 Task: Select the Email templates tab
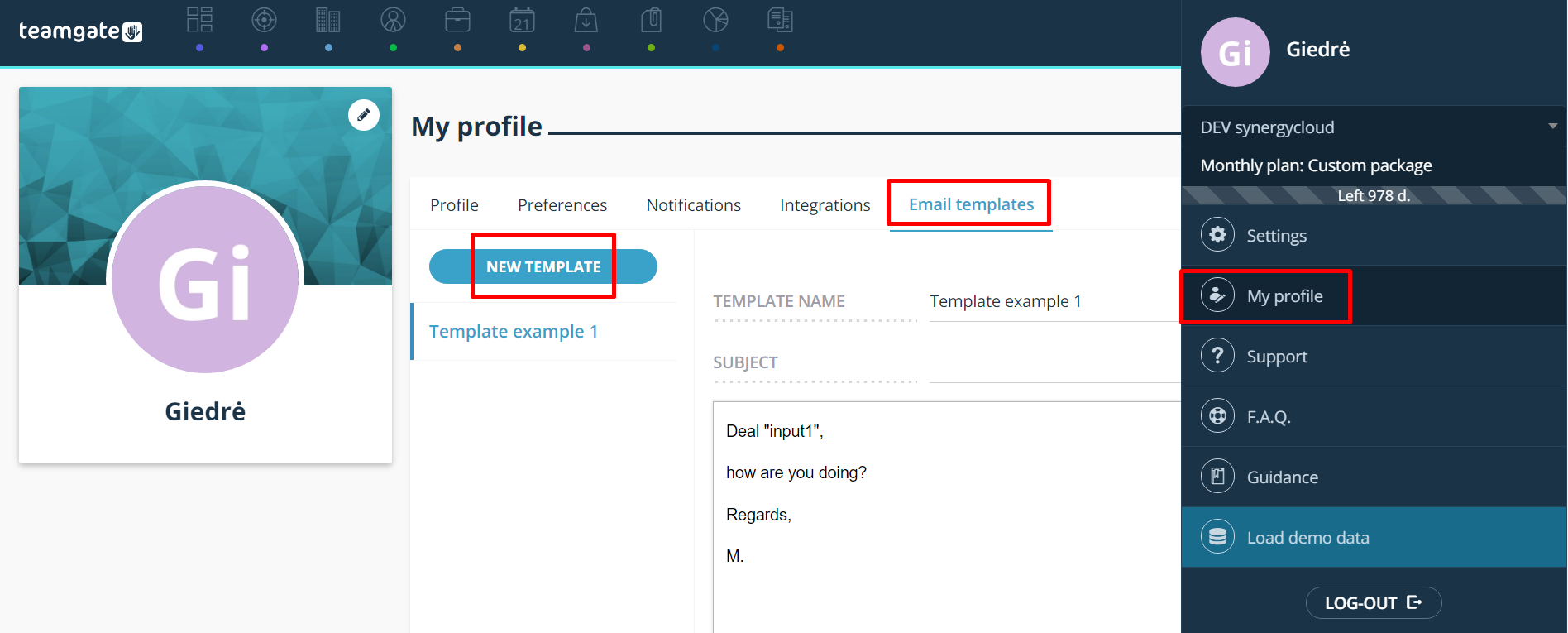coord(971,204)
